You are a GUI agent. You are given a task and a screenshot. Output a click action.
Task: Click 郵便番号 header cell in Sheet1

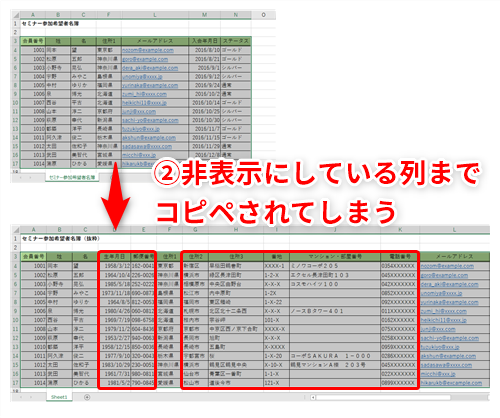point(143,257)
